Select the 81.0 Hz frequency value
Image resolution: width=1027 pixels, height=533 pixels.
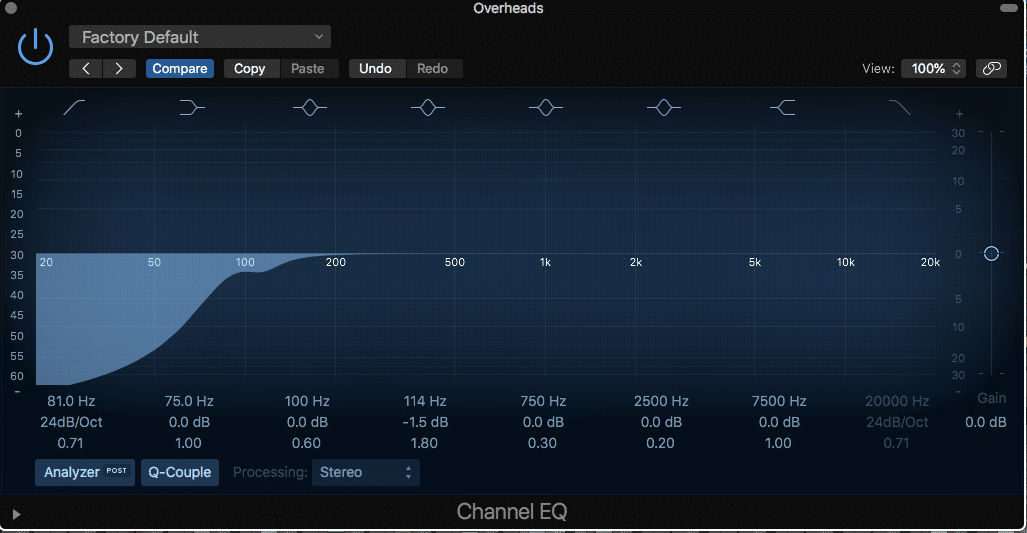tap(71, 401)
